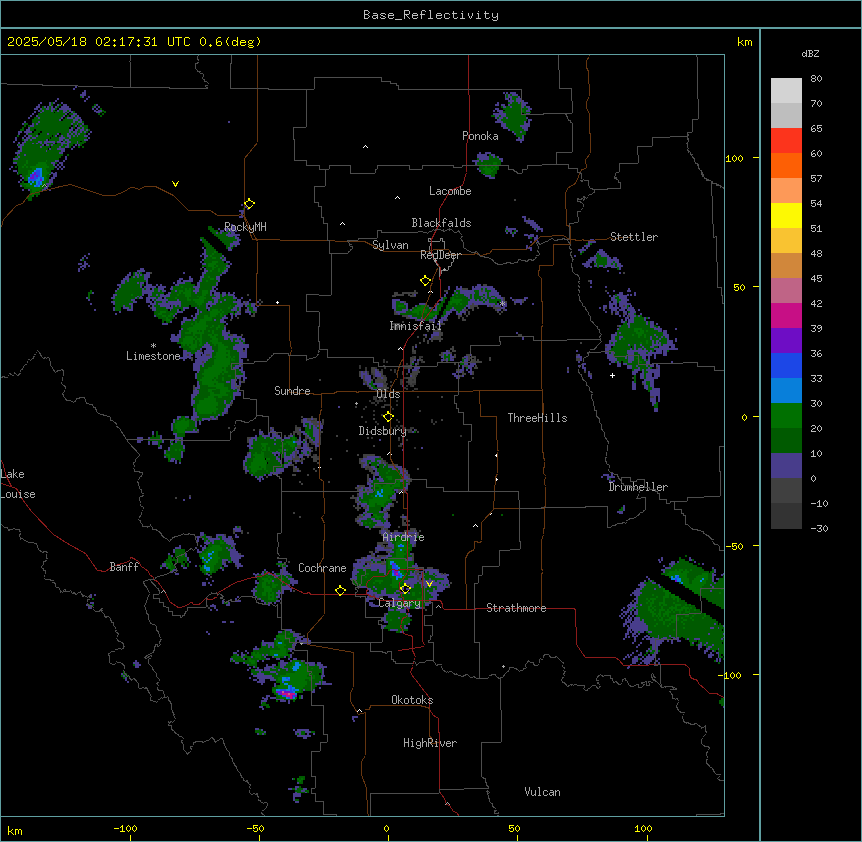The image size is (862, 842).
Task: Click the Innisfail city label
Action: 415,326
